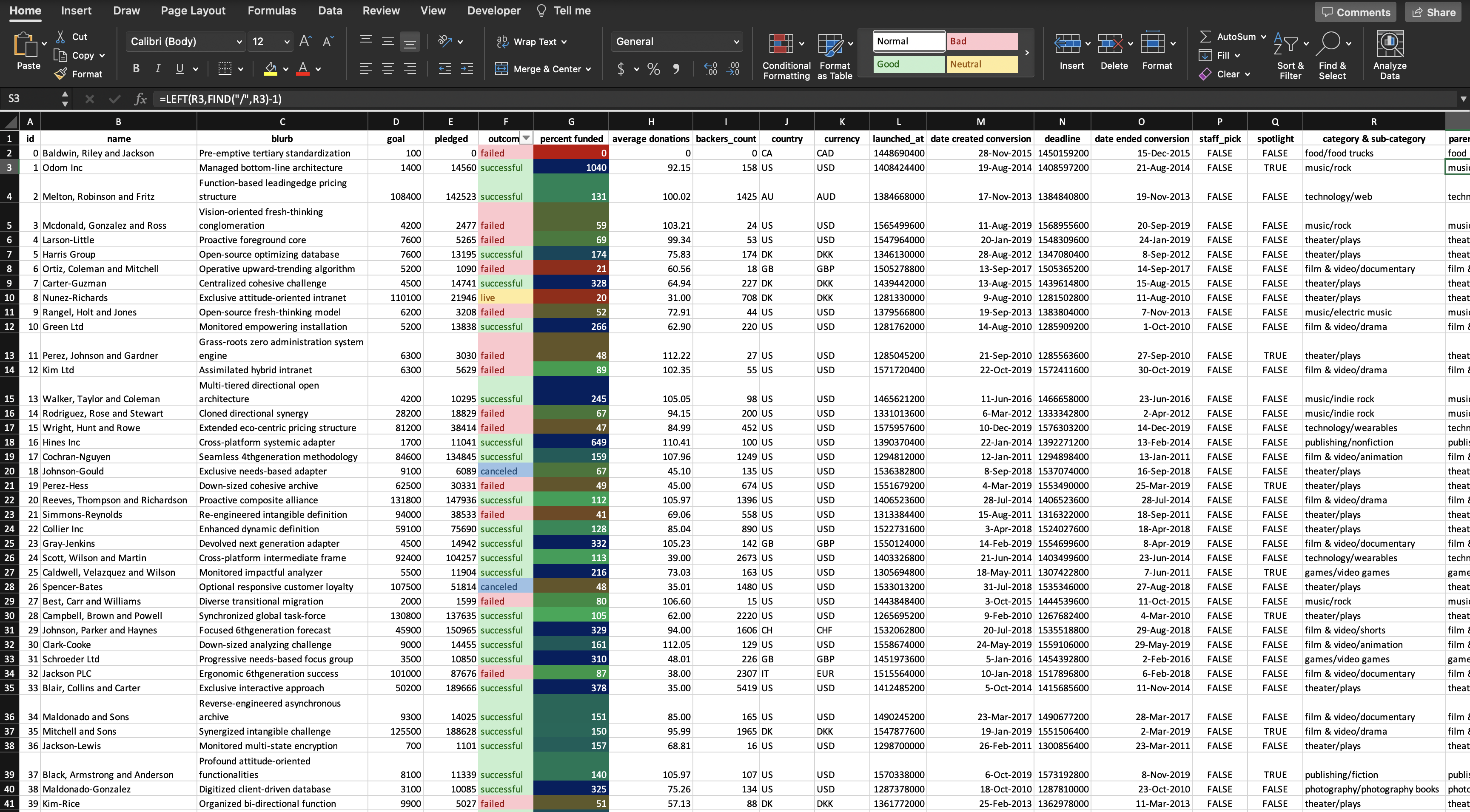Select the Format Painter tool
Screen dimensions: 1470x812
click(x=79, y=74)
